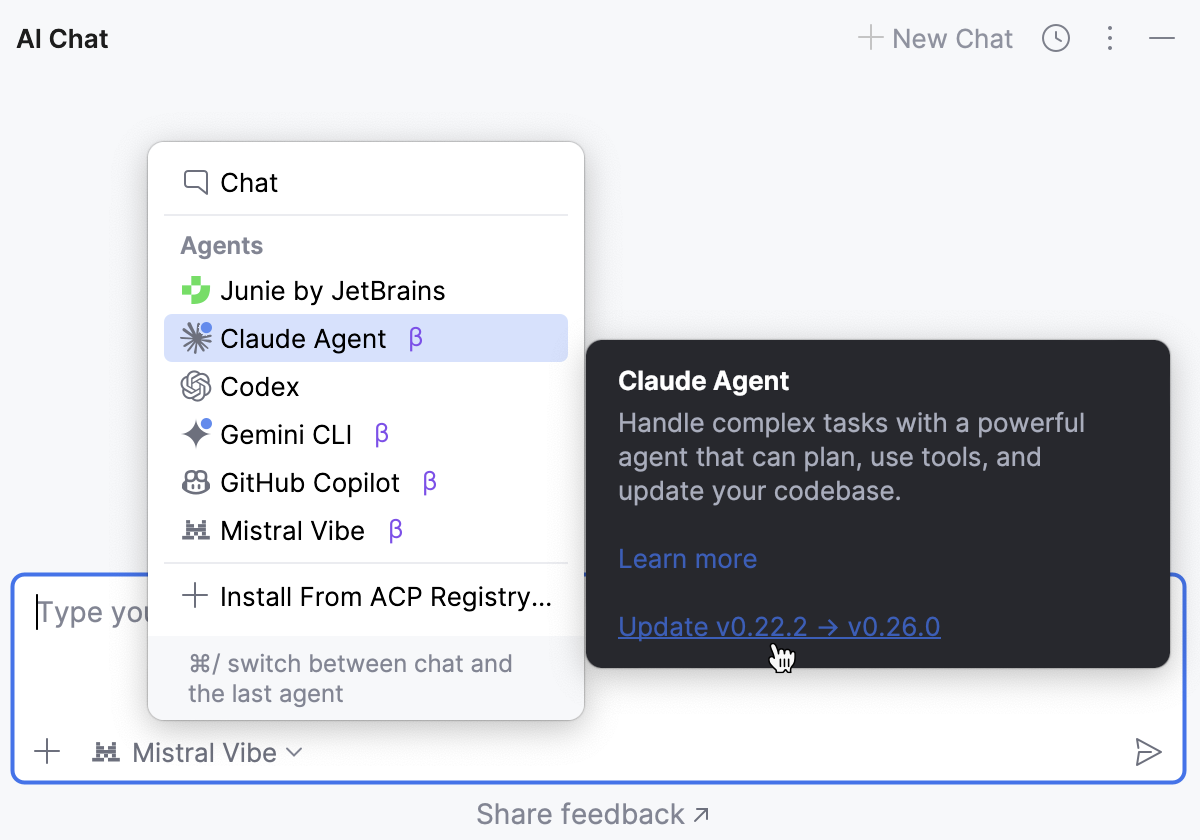This screenshot has width=1200, height=840.
Task: Open the chat history clock icon
Action: pyautogui.click(x=1056, y=39)
